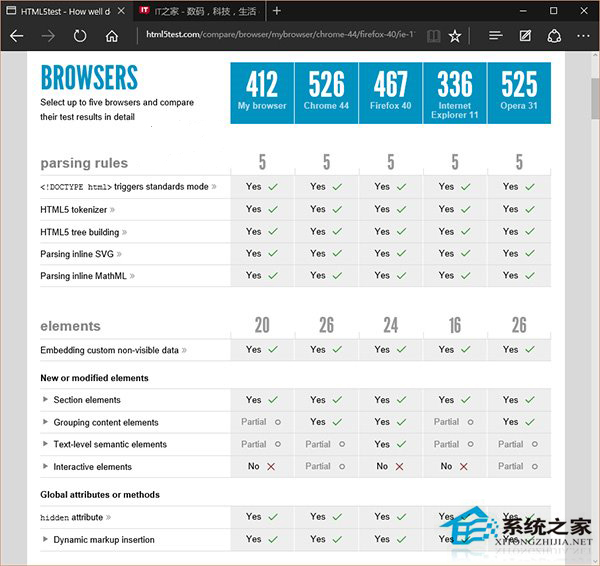Select the Internet Explorer 11 tile
Screen dimensions: 600x566
[455, 93]
